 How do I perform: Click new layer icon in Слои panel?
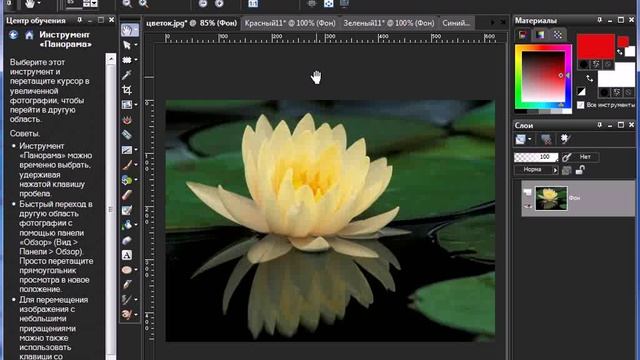tap(520, 139)
